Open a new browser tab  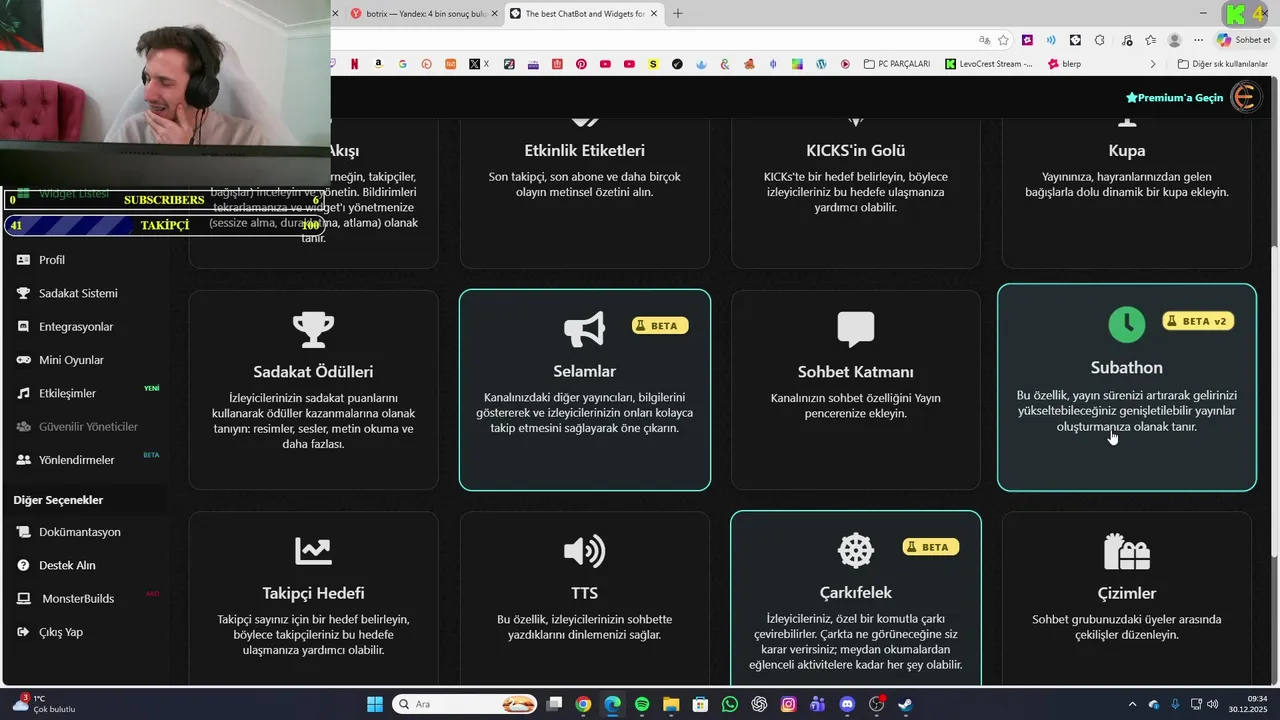pyautogui.click(x=678, y=14)
